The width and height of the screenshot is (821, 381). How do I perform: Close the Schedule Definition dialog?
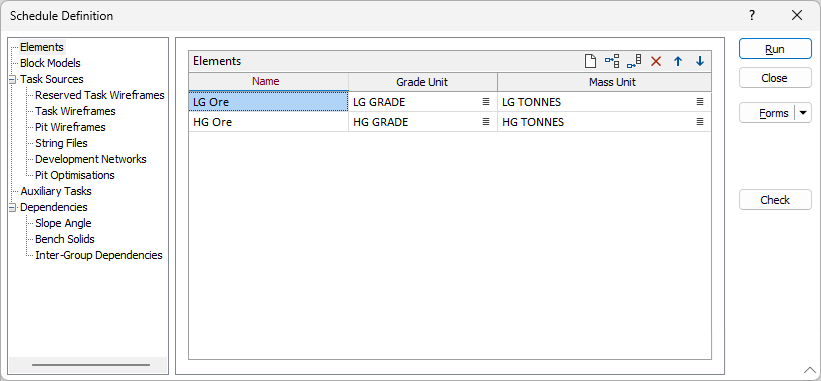tap(797, 16)
